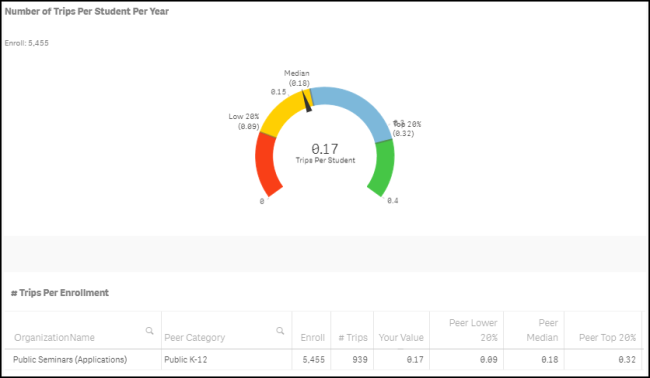The height and width of the screenshot is (378, 650).
Task: Select the Public Seminars (Applications) cell
Action: click(70, 359)
